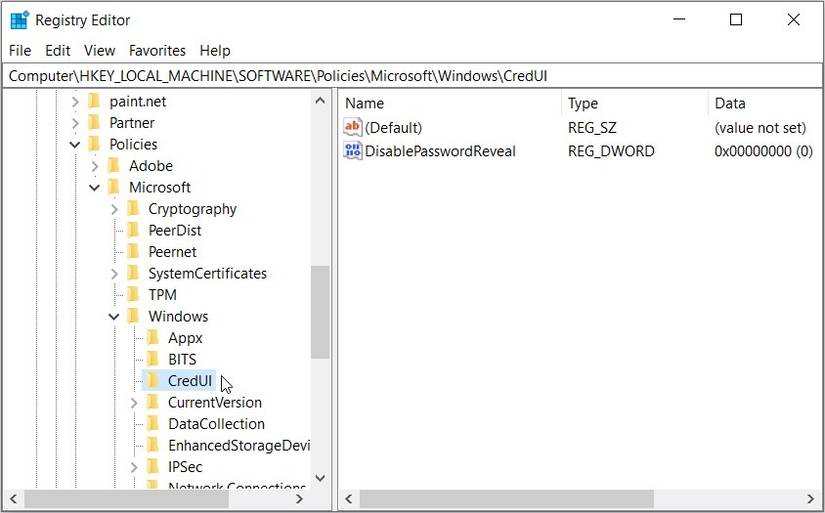
Task: Click the Appx folder icon
Action: tap(153, 338)
